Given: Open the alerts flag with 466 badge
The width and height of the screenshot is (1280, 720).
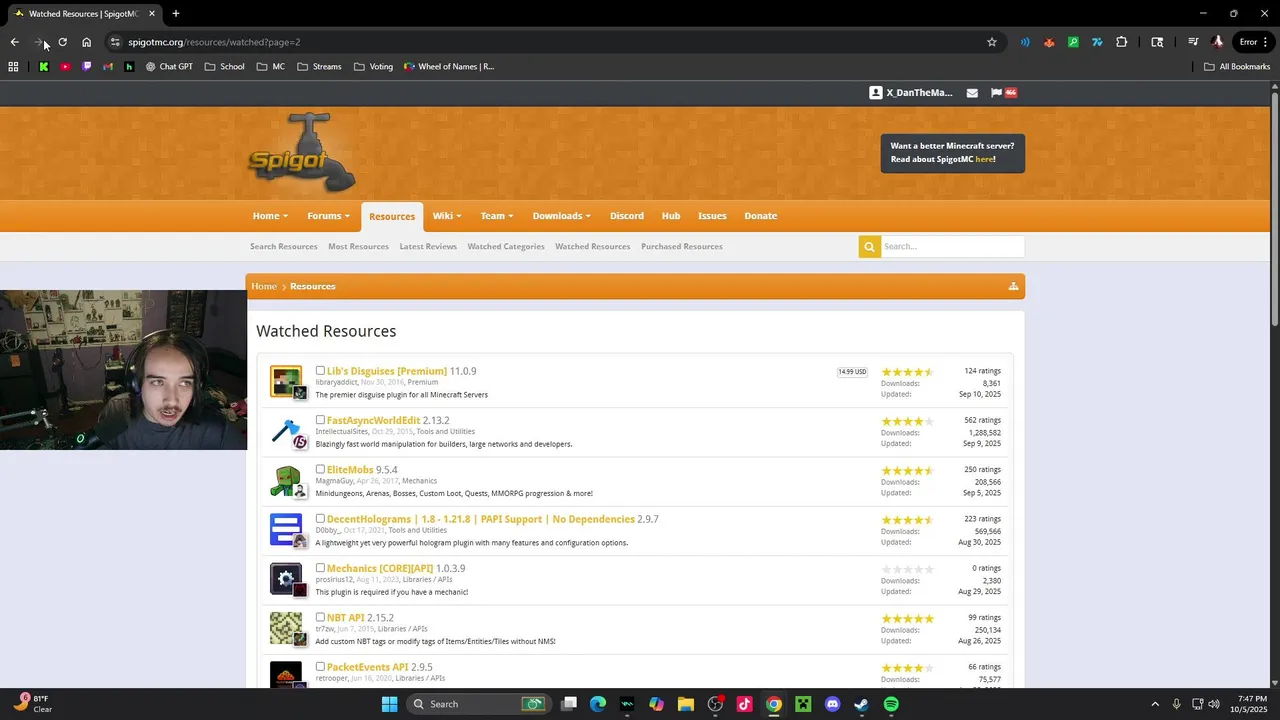Looking at the screenshot, I should click(x=1003, y=93).
